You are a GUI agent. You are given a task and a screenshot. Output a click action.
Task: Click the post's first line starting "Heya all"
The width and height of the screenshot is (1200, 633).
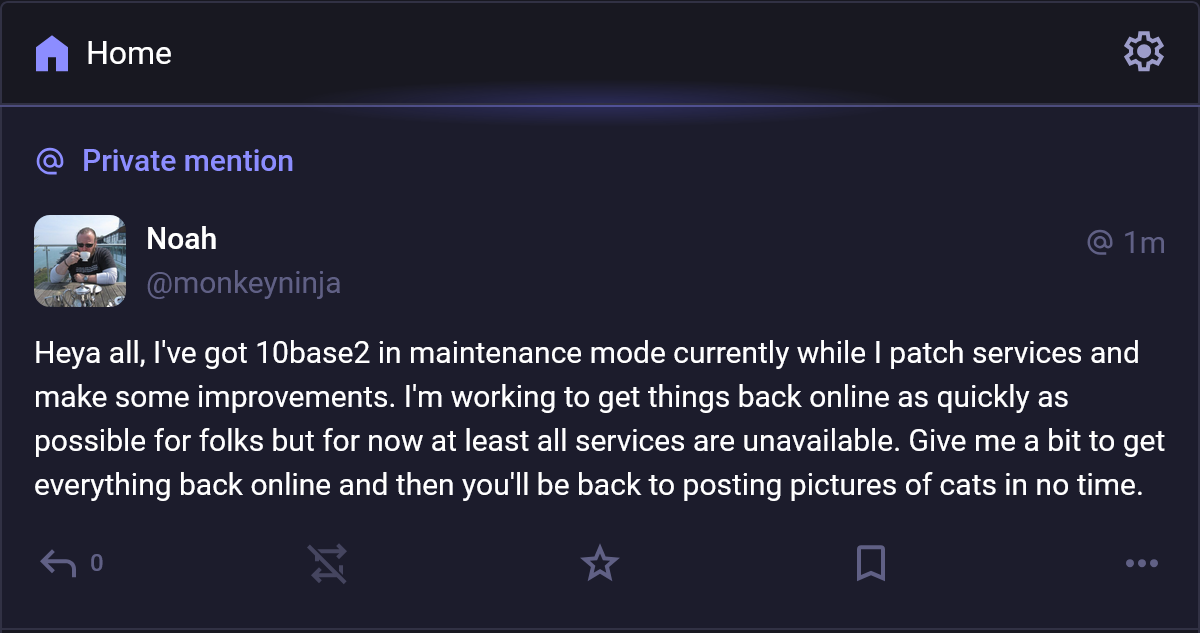586,354
